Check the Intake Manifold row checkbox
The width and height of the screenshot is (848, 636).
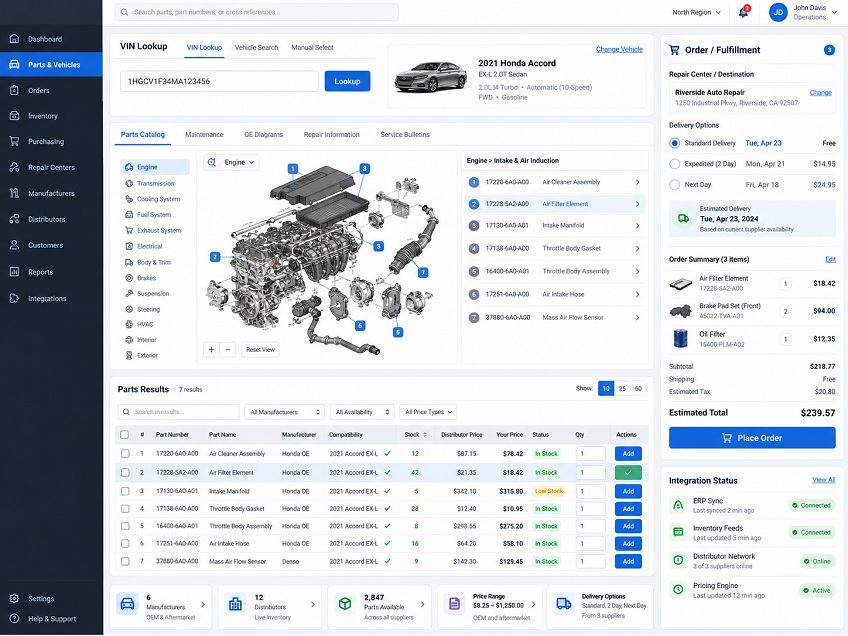(125, 491)
